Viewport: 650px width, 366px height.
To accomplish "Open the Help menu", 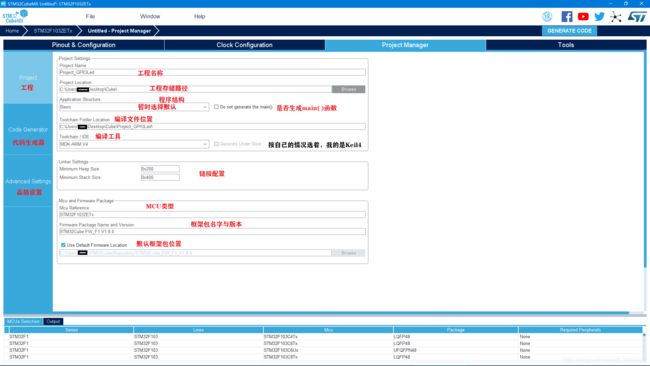I will pyautogui.click(x=199, y=17).
